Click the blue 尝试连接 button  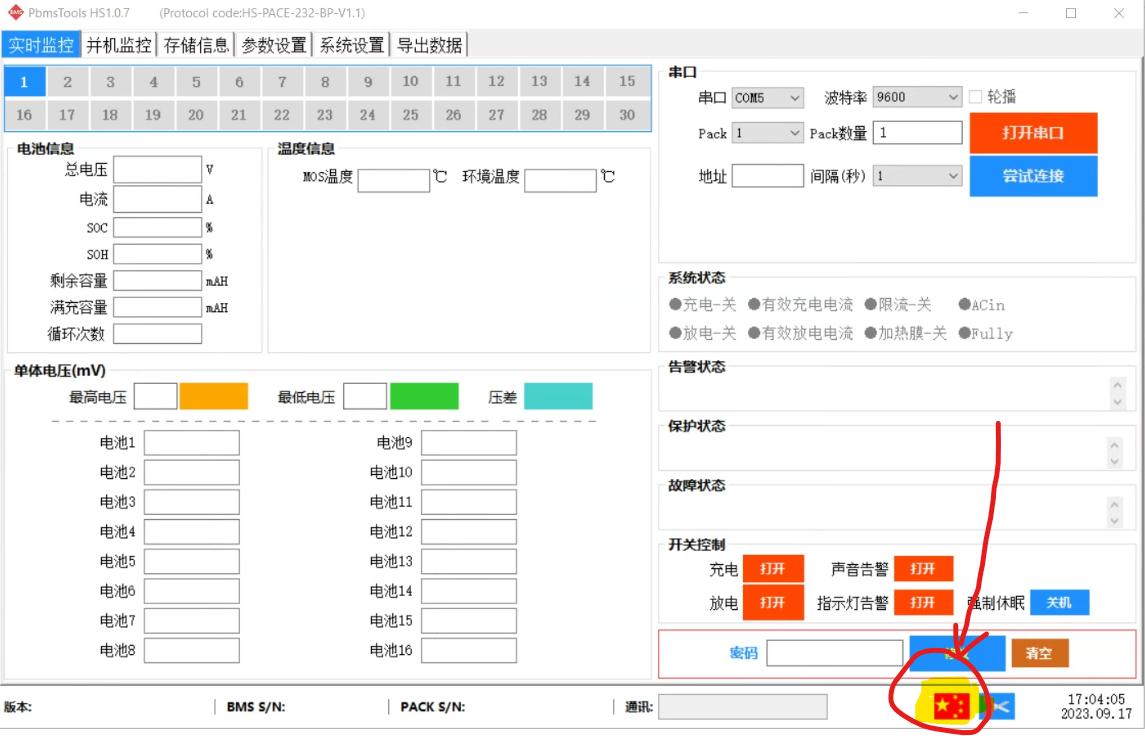pyautogui.click(x=1033, y=176)
